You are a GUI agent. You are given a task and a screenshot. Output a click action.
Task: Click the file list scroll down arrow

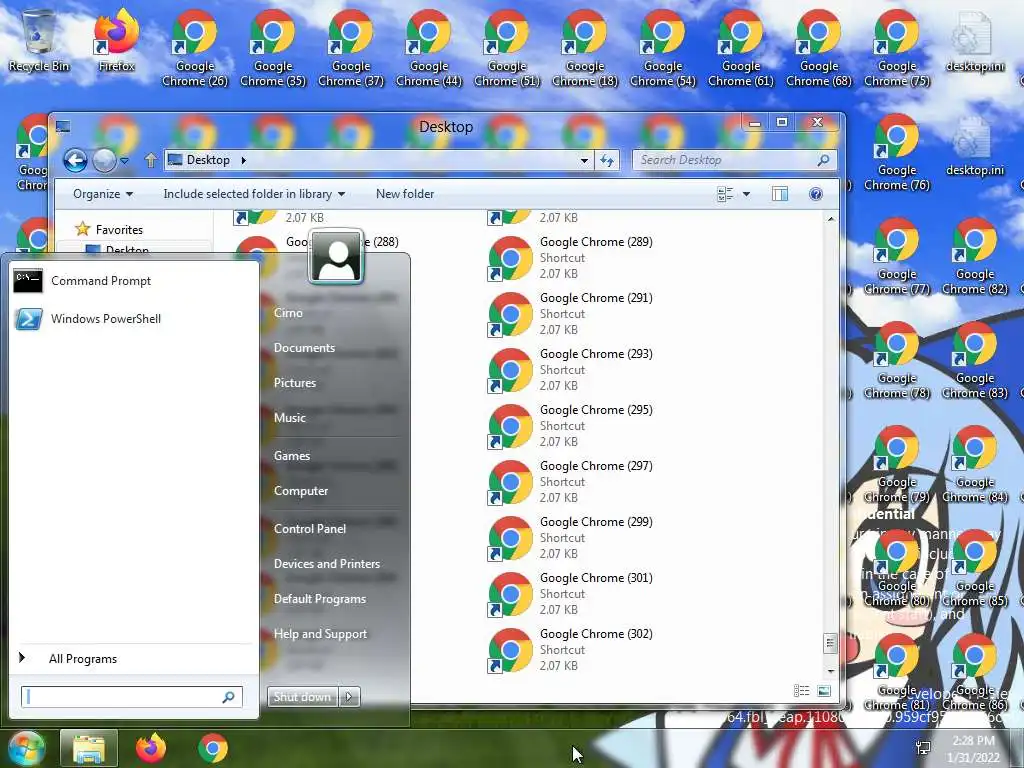tap(830, 671)
